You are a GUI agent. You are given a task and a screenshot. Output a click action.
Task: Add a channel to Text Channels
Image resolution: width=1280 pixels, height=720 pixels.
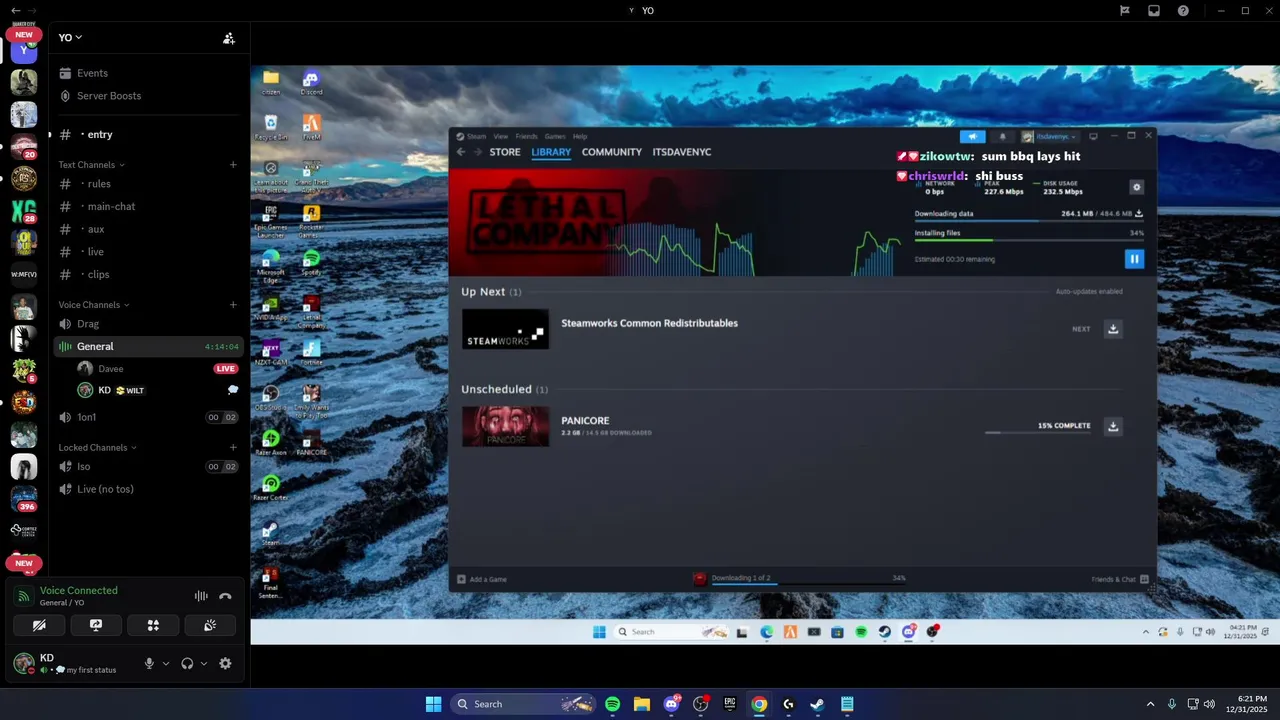[x=233, y=165]
